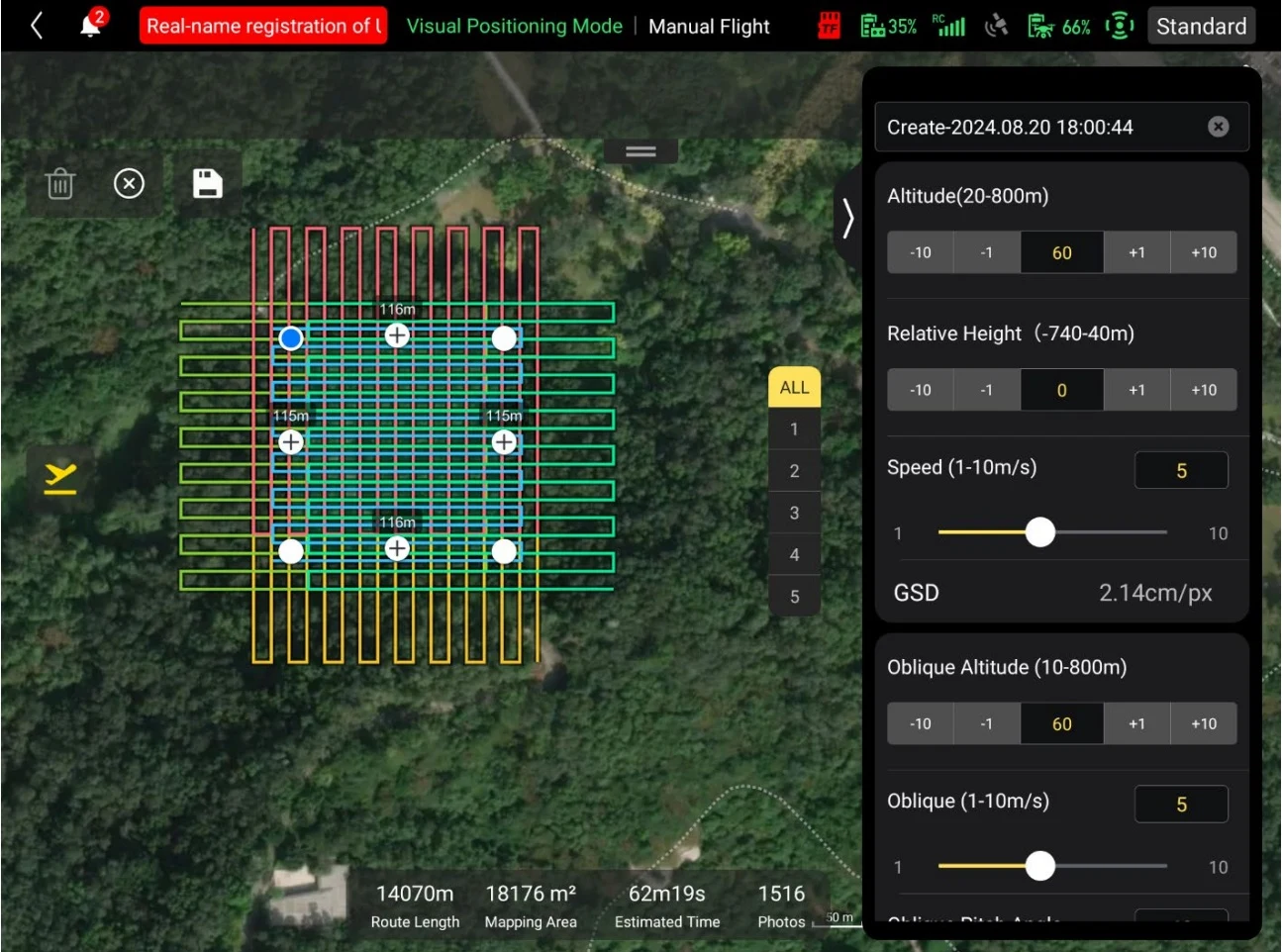Increase Relative Height by 10

(x=1204, y=390)
